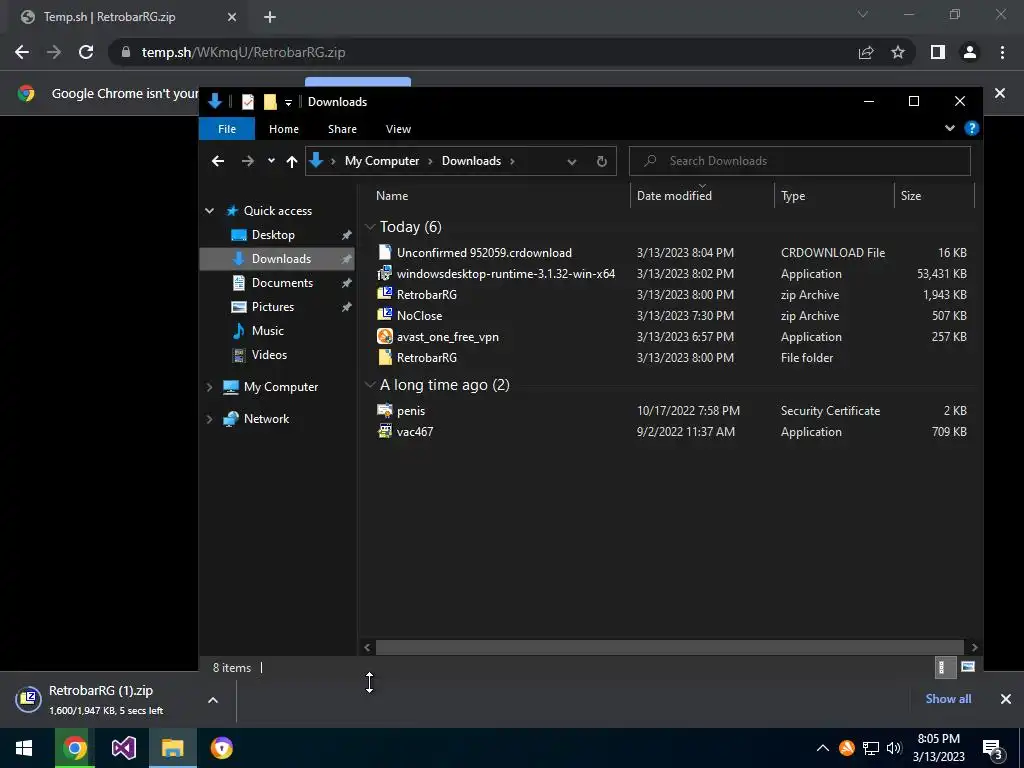Screen dimensions: 1024x768
Task: Open Explorer Help question mark icon
Action: [972, 129]
